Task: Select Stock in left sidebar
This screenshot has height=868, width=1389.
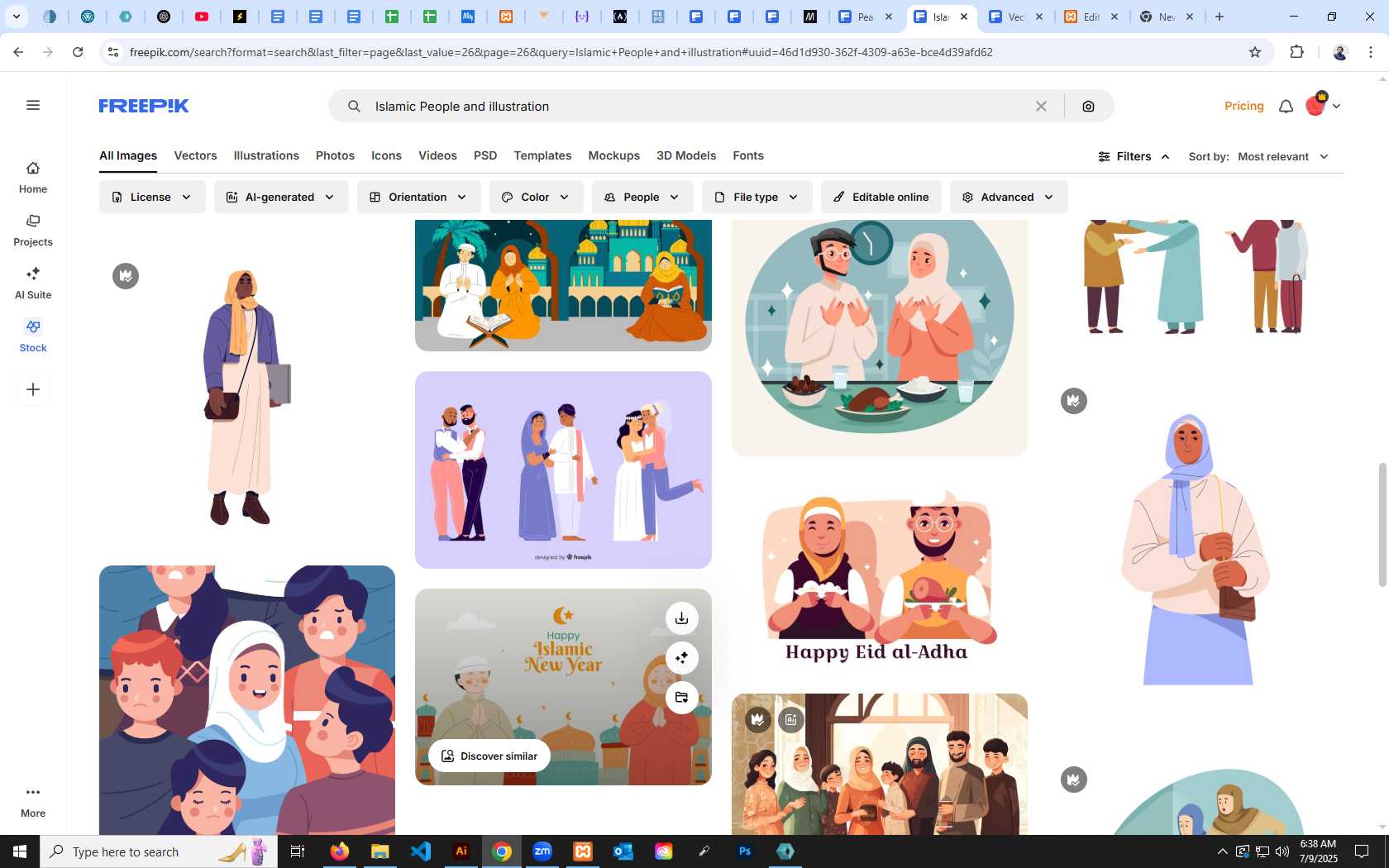Action: (x=33, y=336)
